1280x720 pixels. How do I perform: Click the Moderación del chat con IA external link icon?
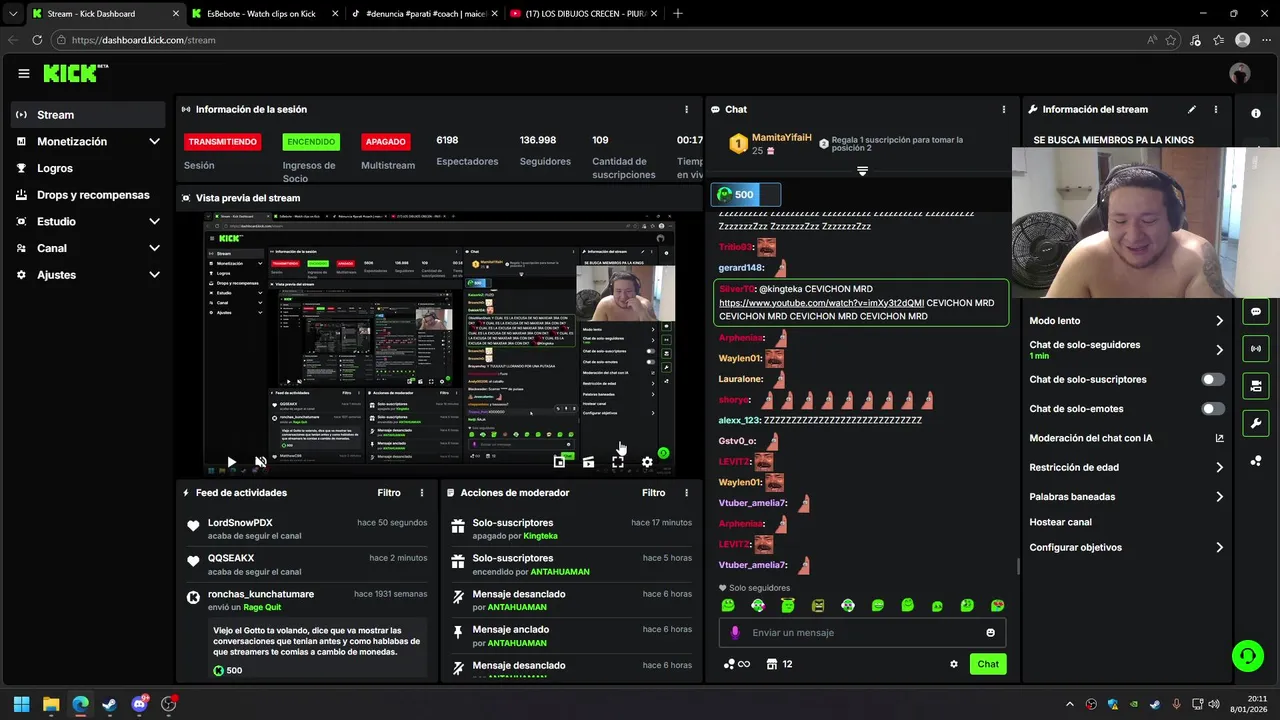1219,438
